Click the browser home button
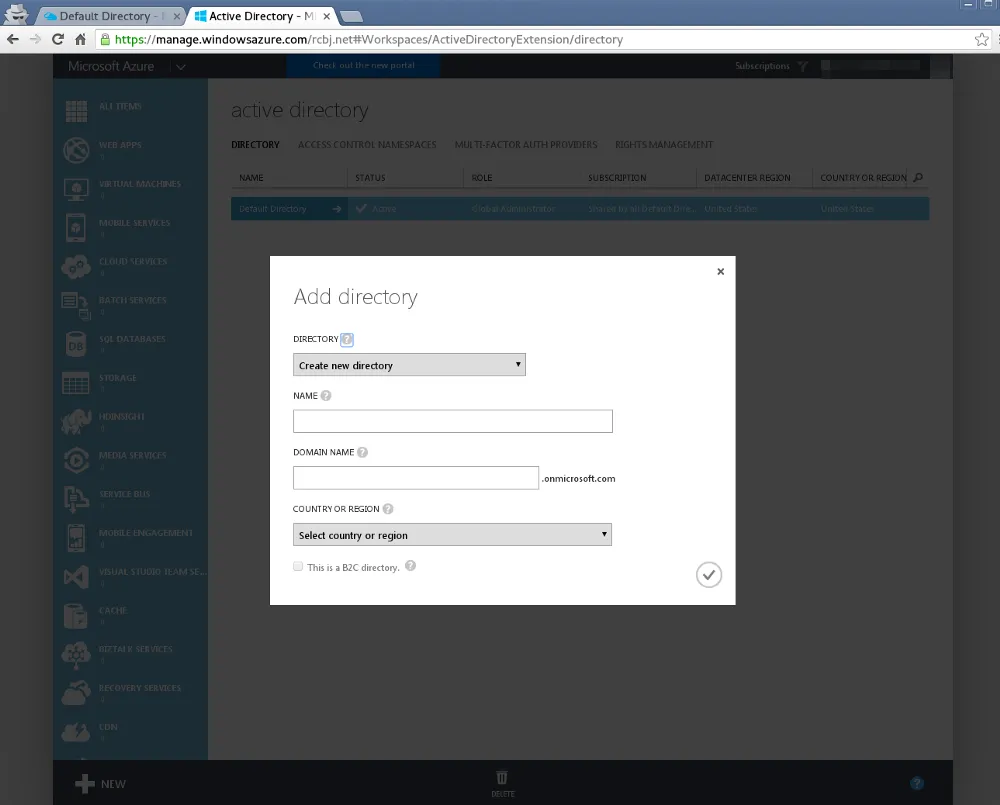Screen dimensions: 1000x805 (80, 40)
